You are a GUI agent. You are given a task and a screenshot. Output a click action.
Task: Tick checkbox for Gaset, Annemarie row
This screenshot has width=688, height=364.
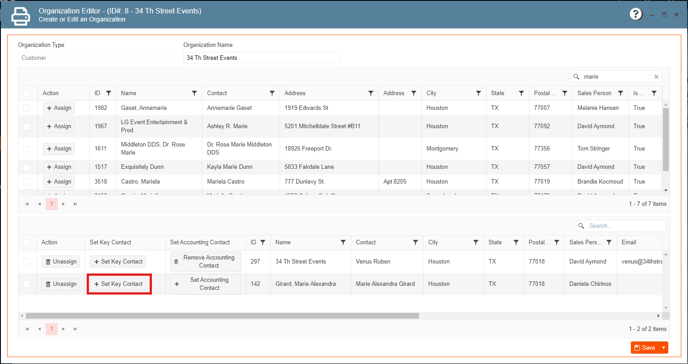coord(26,108)
